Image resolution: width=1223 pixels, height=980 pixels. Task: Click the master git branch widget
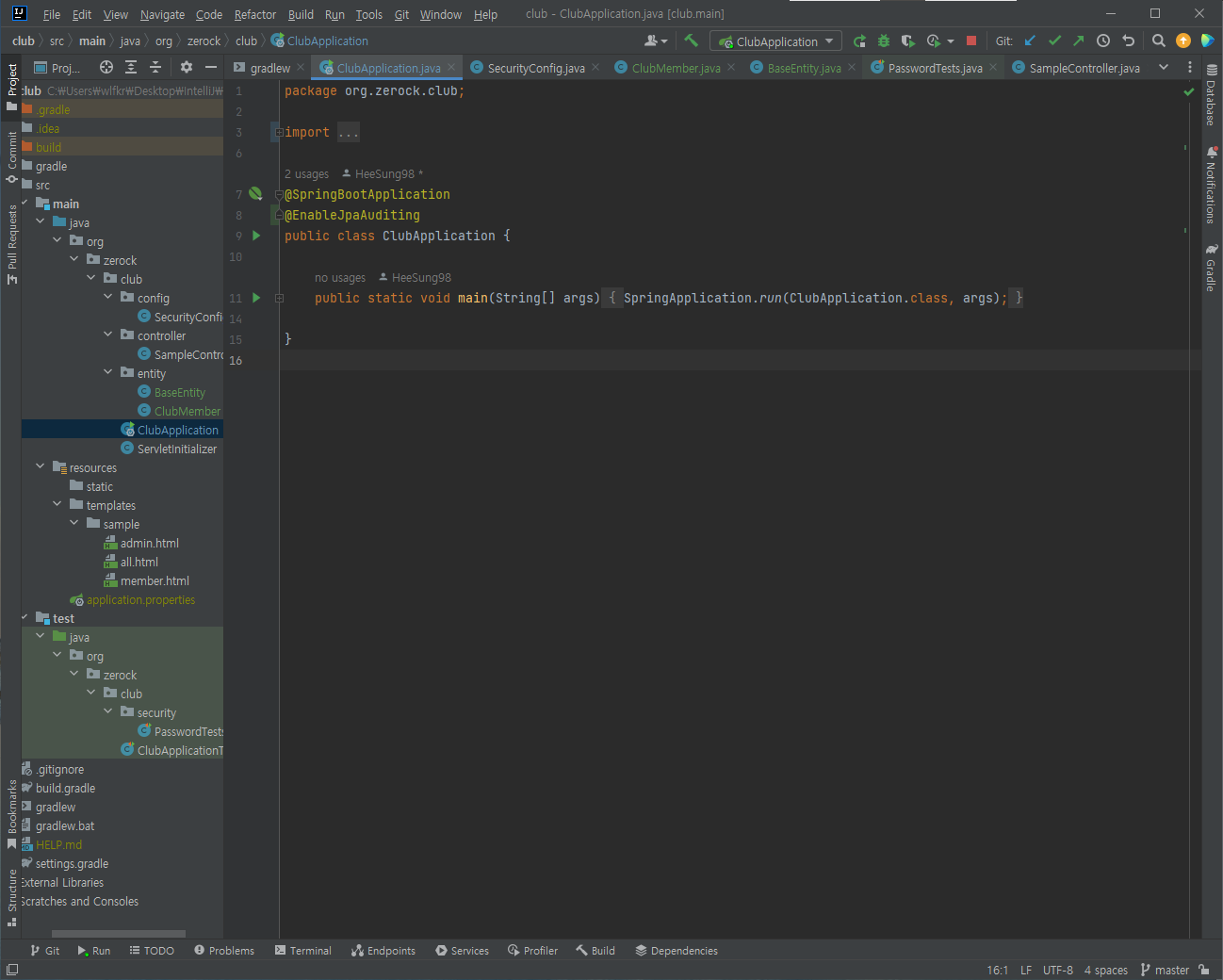tap(1165, 970)
